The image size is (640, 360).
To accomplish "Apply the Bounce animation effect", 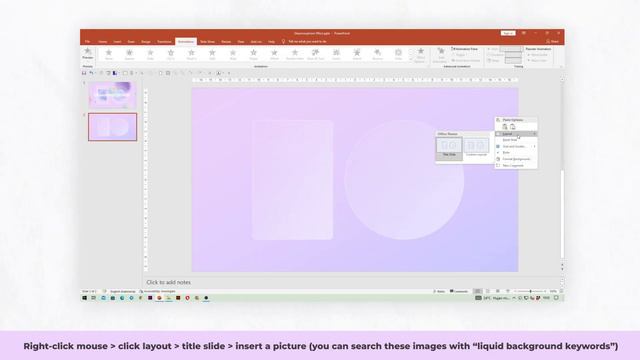I will [x=378, y=54].
